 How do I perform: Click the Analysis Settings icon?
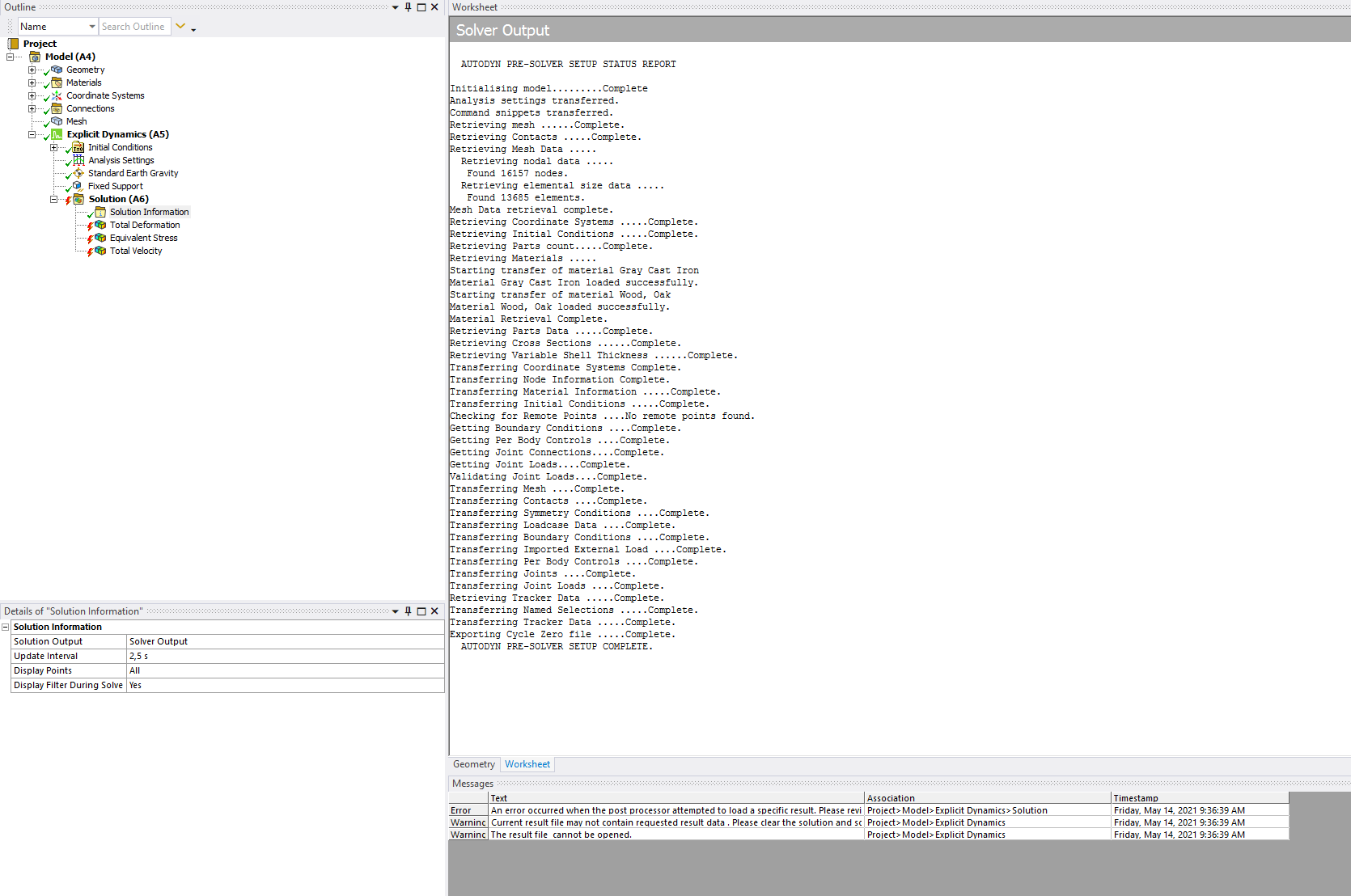(x=78, y=160)
